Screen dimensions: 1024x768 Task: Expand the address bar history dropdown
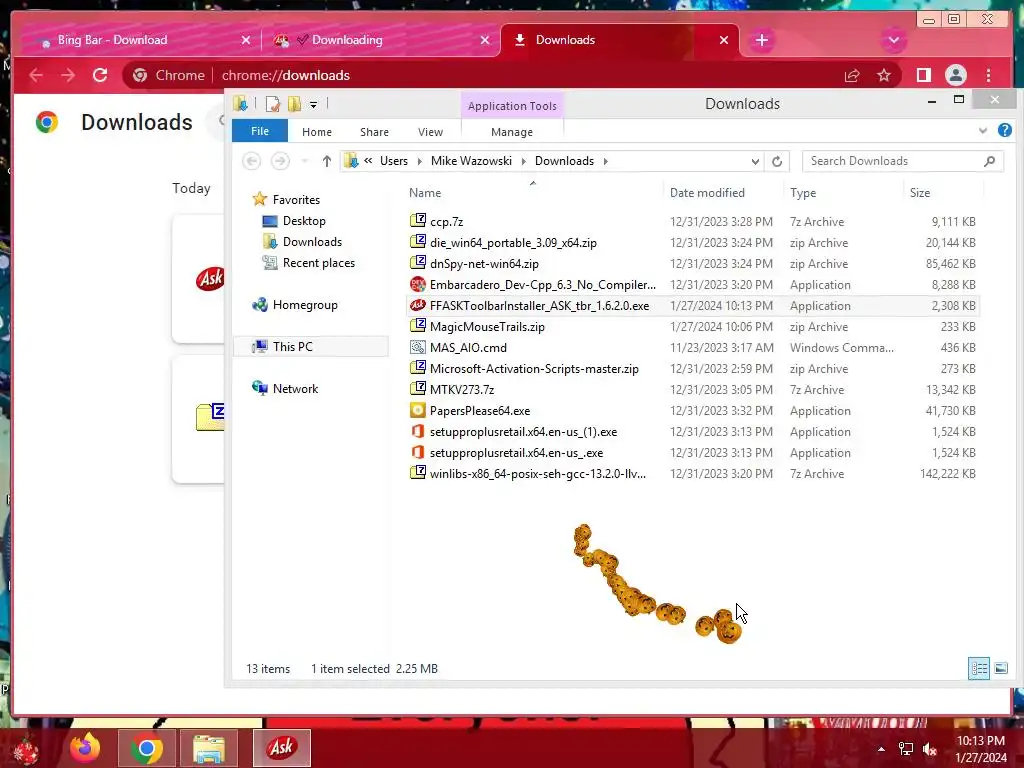point(755,161)
